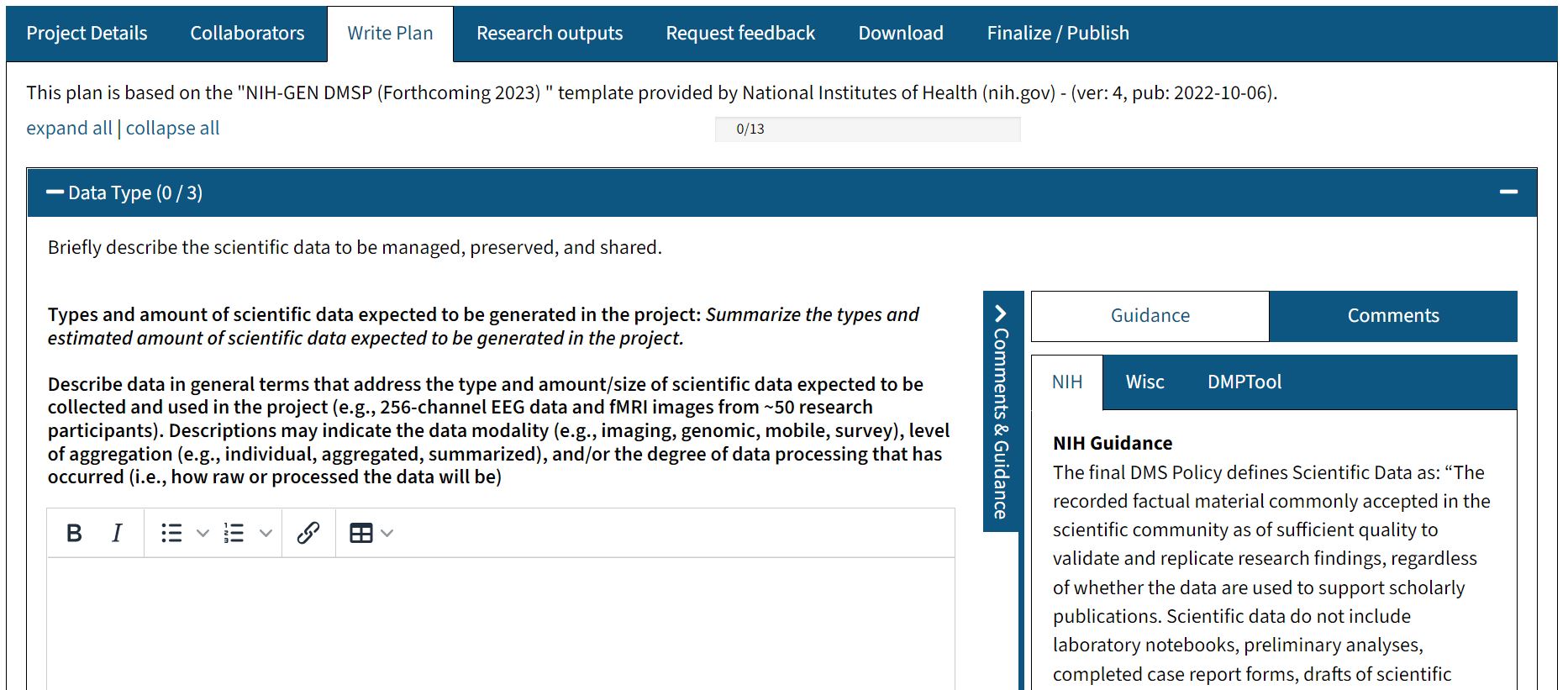Open the numbered list style dropdown

coord(266,533)
